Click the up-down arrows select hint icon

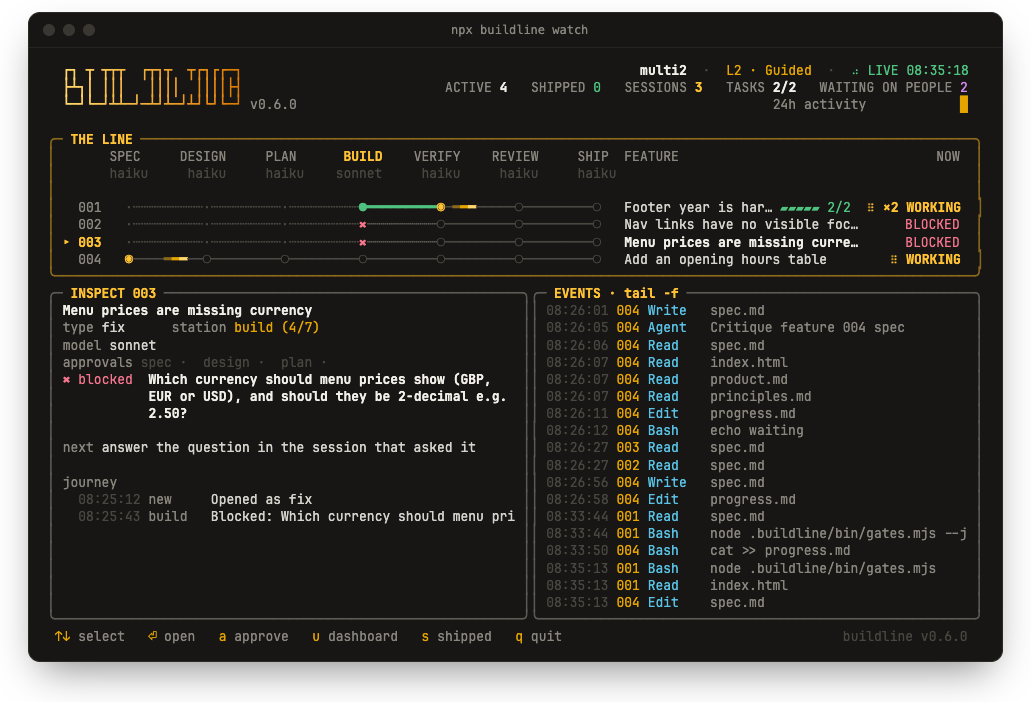point(62,636)
